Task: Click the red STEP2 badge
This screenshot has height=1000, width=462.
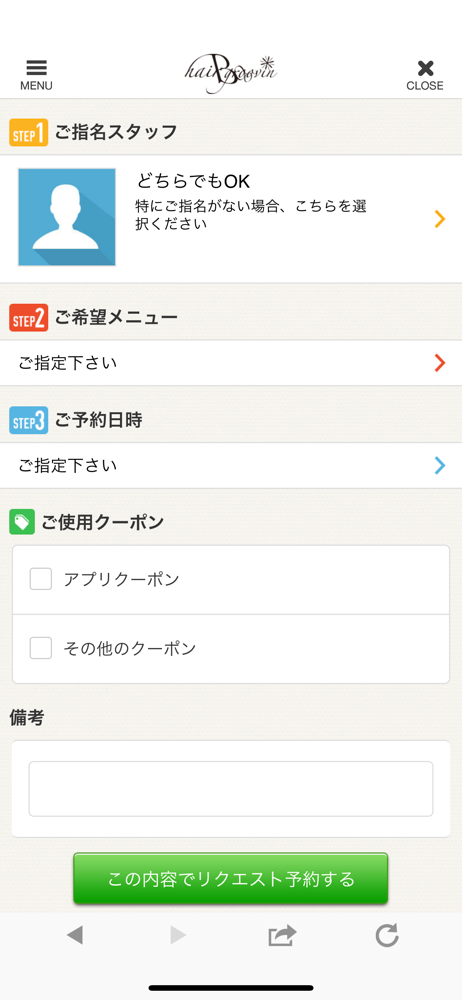Action: point(29,318)
